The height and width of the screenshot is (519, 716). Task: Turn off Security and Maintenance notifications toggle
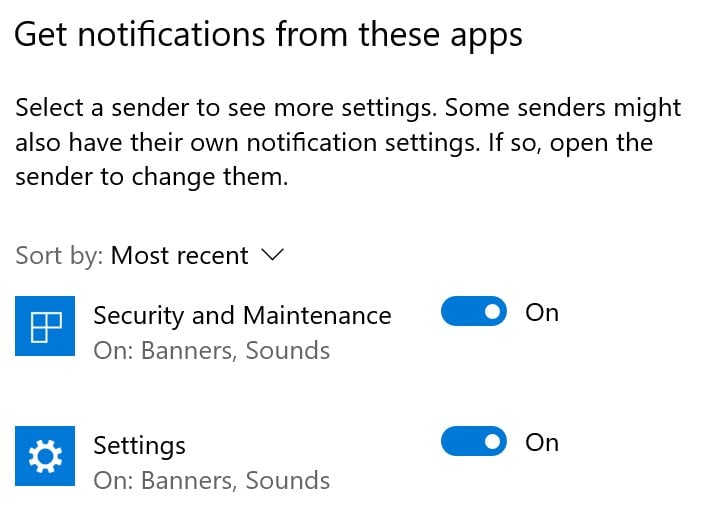click(x=474, y=313)
